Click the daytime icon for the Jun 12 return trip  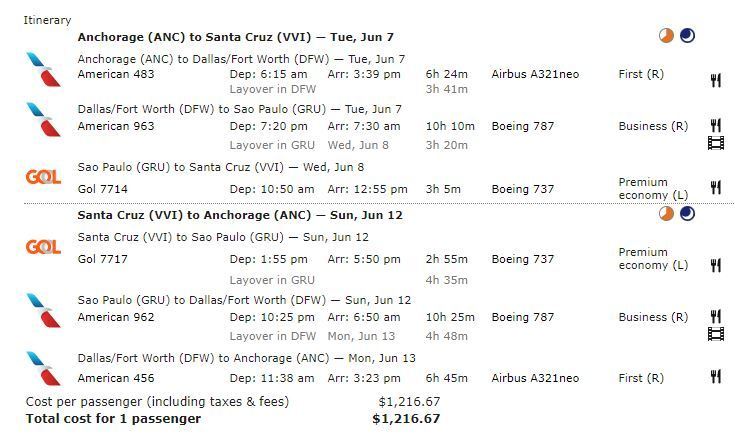point(666,214)
